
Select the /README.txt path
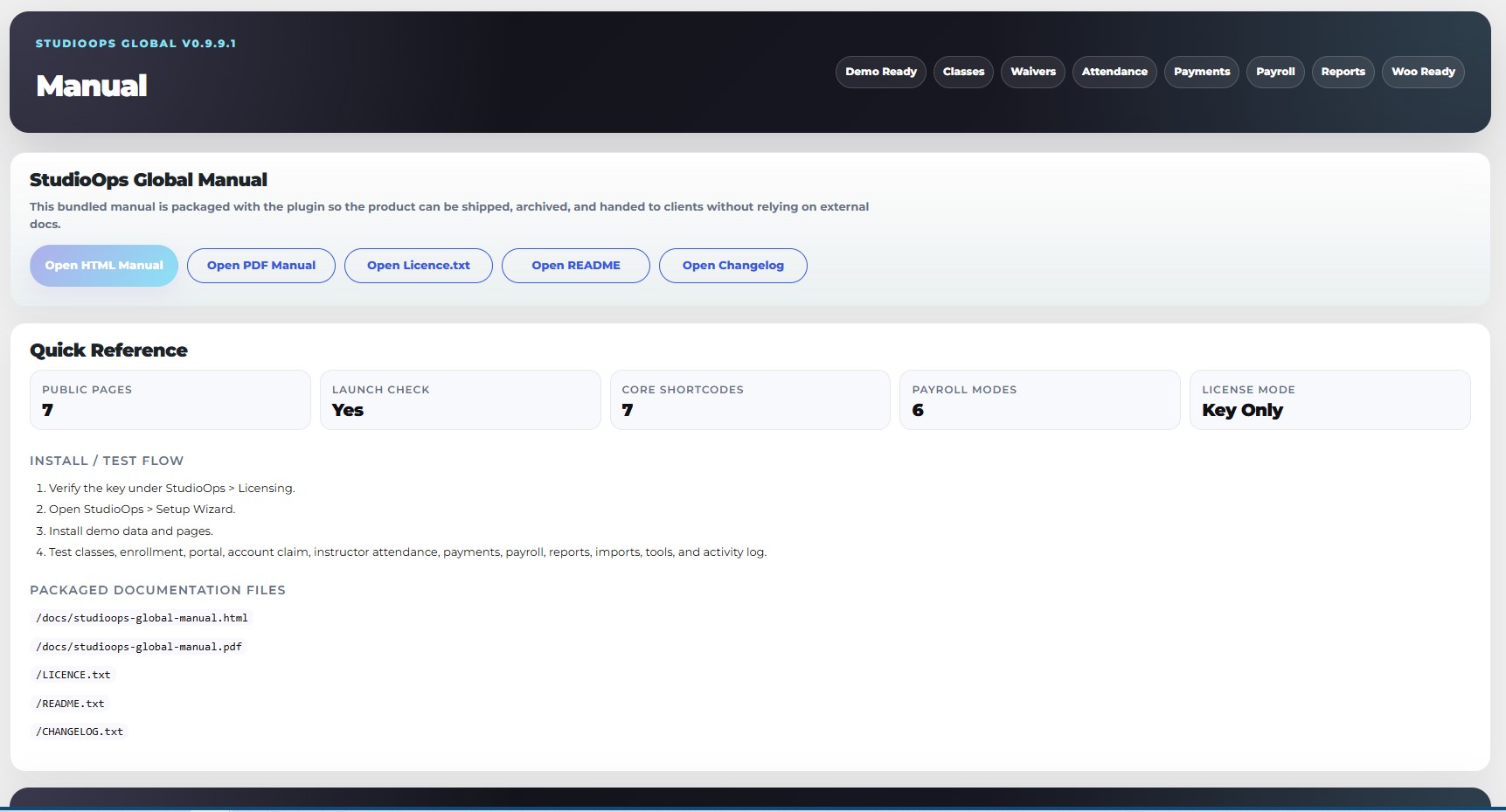pyautogui.click(x=70, y=704)
